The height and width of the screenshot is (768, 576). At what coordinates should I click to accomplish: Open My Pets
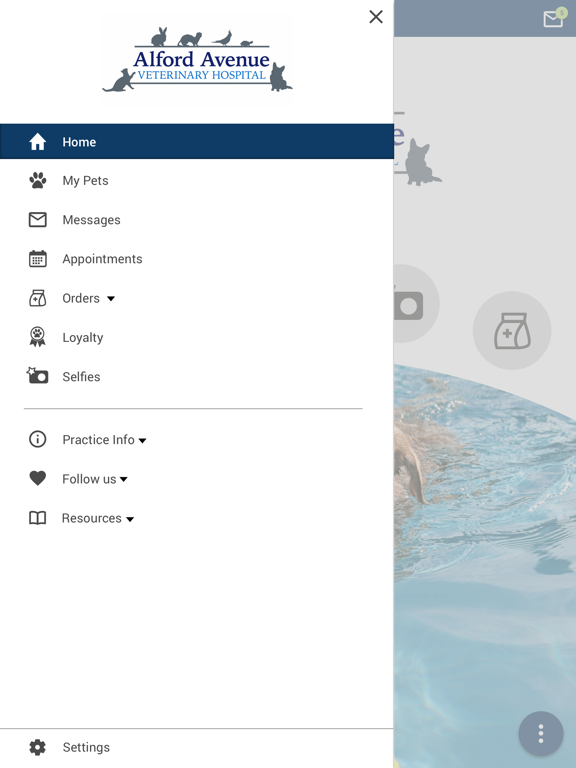85,181
